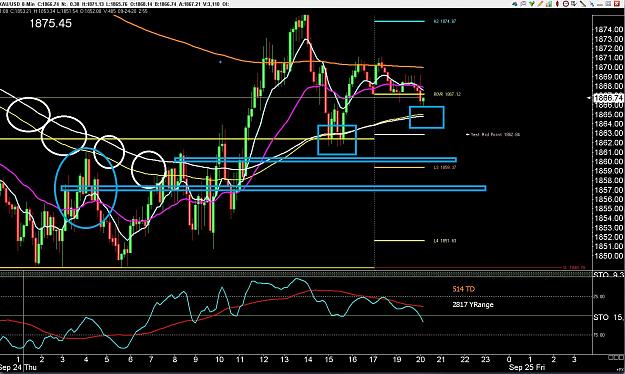This screenshot has width=625, height=374.
Task: Click the L3 1859.37 level label
Action: click(444, 167)
